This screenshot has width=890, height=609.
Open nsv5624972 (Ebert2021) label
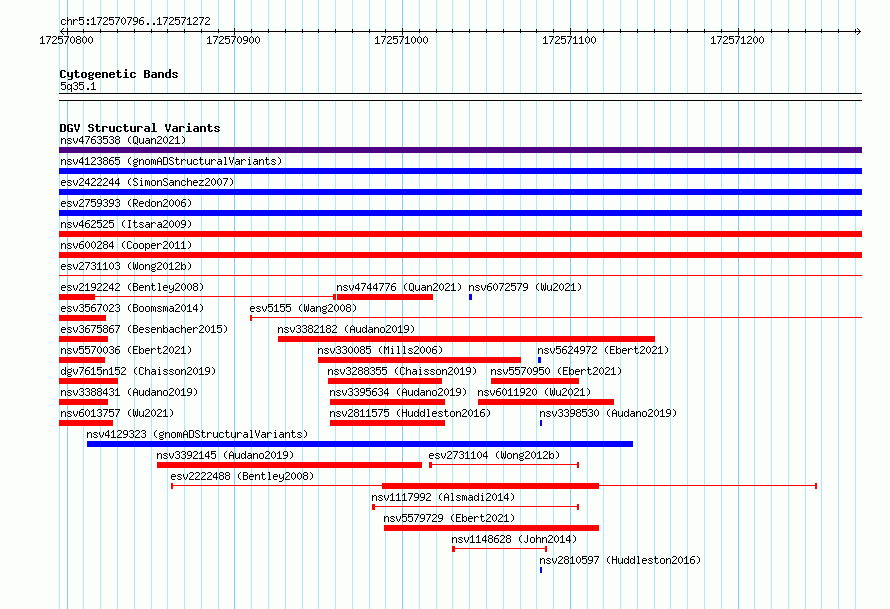click(x=603, y=350)
